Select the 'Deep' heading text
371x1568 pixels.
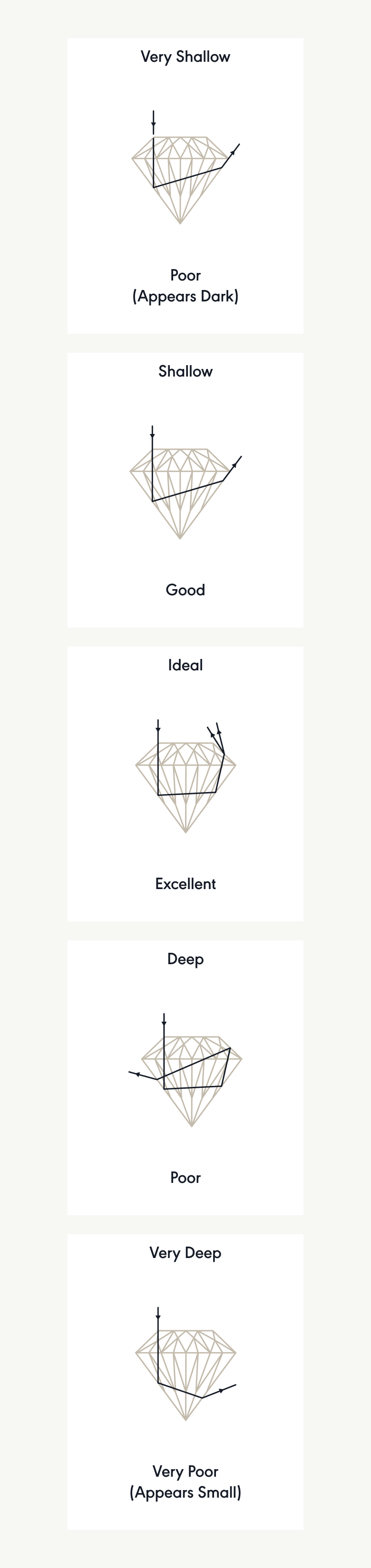(185, 959)
